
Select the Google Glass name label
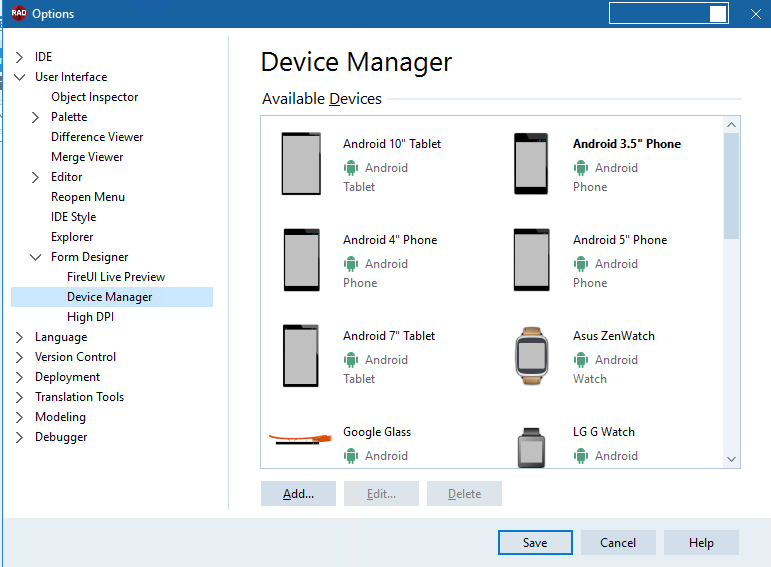(377, 432)
